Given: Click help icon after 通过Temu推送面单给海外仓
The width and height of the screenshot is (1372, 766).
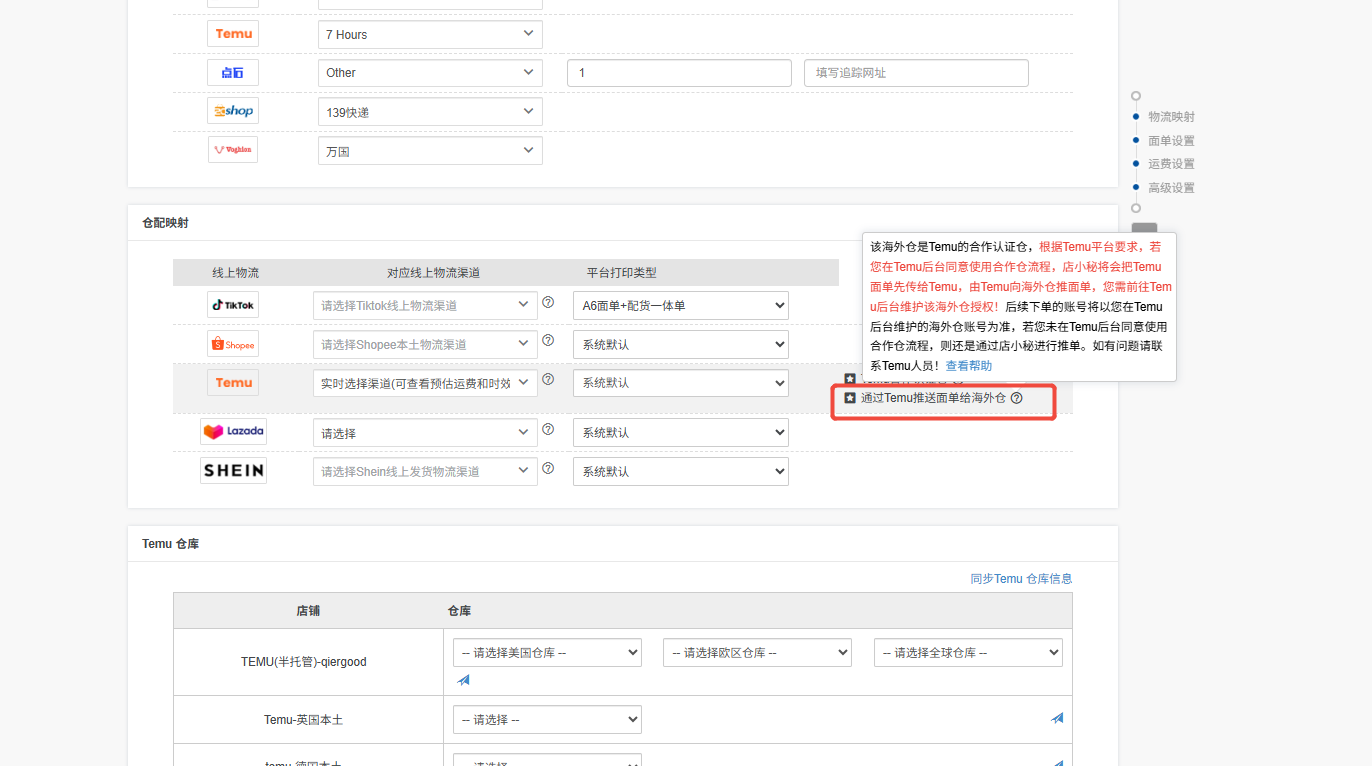Looking at the screenshot, I should (1017, 398).
